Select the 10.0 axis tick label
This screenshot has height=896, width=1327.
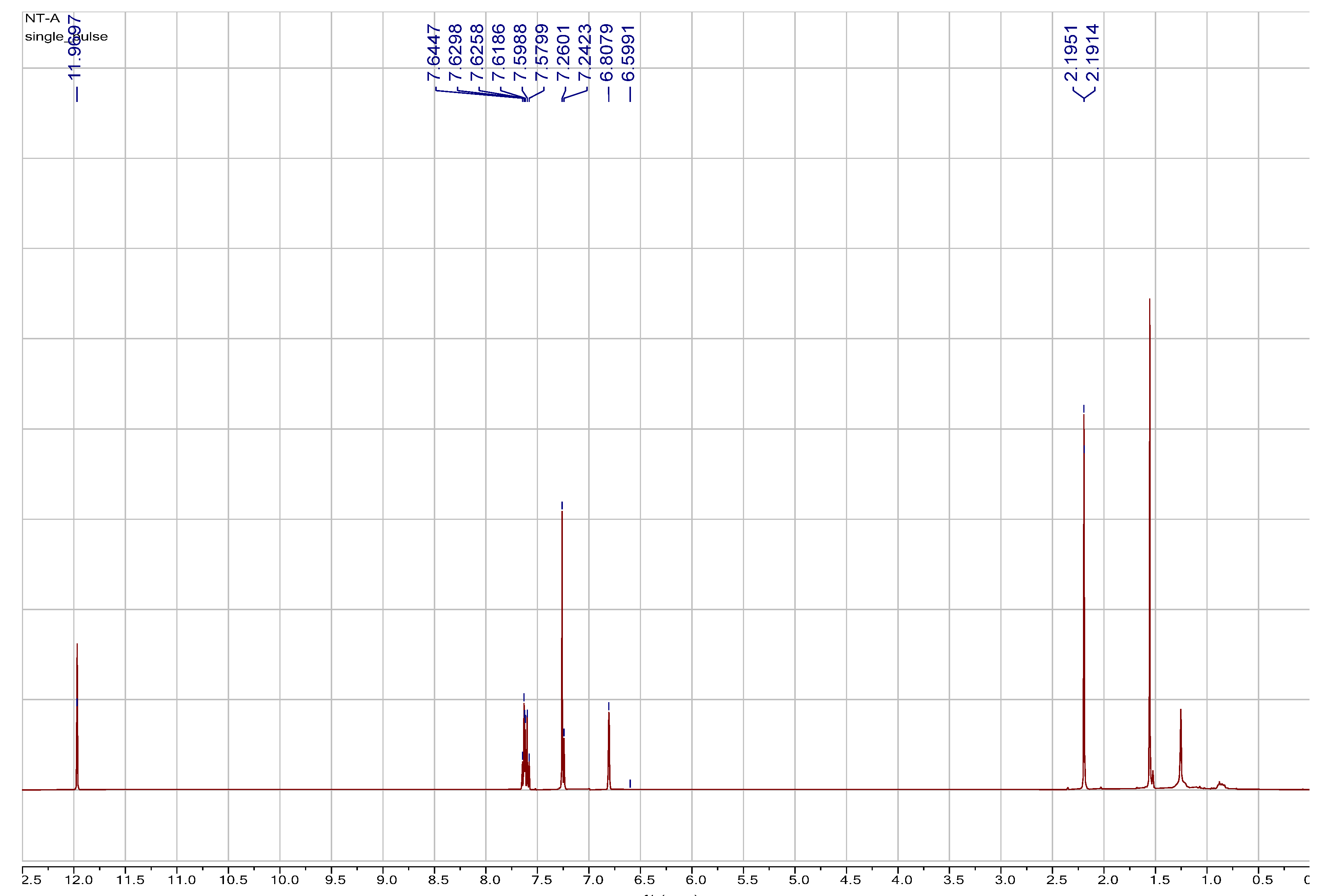pyautogui.click(x=284, y=880)
